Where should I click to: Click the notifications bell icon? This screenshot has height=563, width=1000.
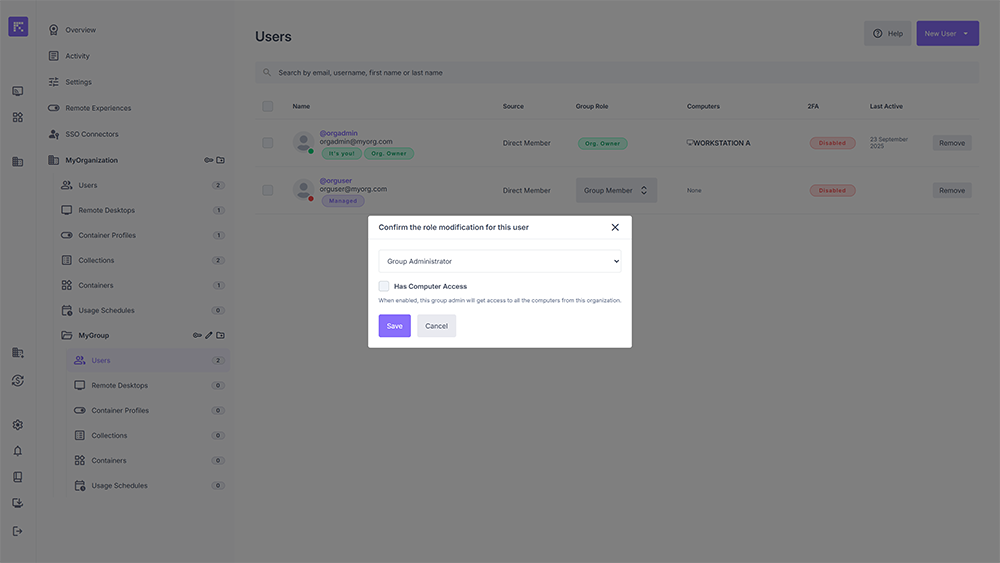[x=17, y=451]
